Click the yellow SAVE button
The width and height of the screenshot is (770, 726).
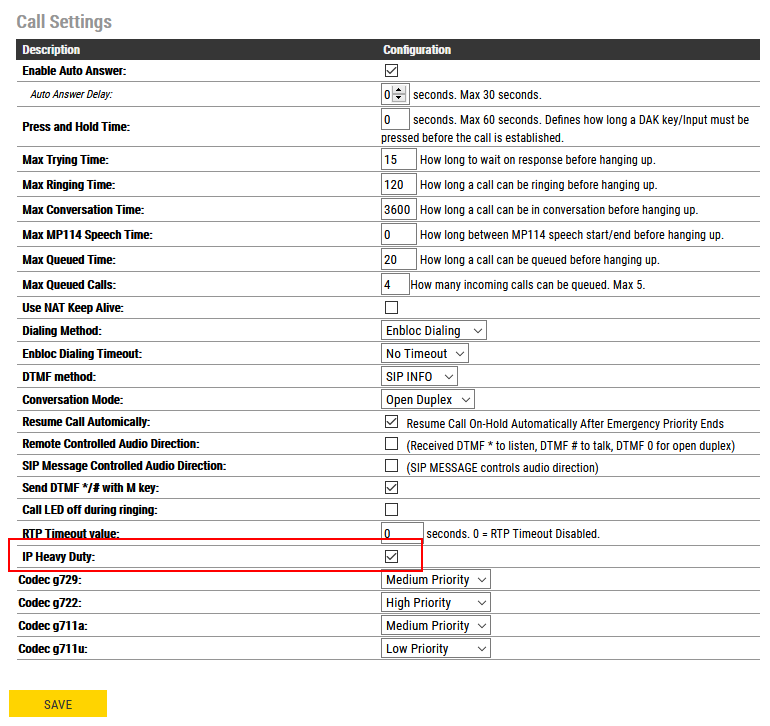click(58, 704)
